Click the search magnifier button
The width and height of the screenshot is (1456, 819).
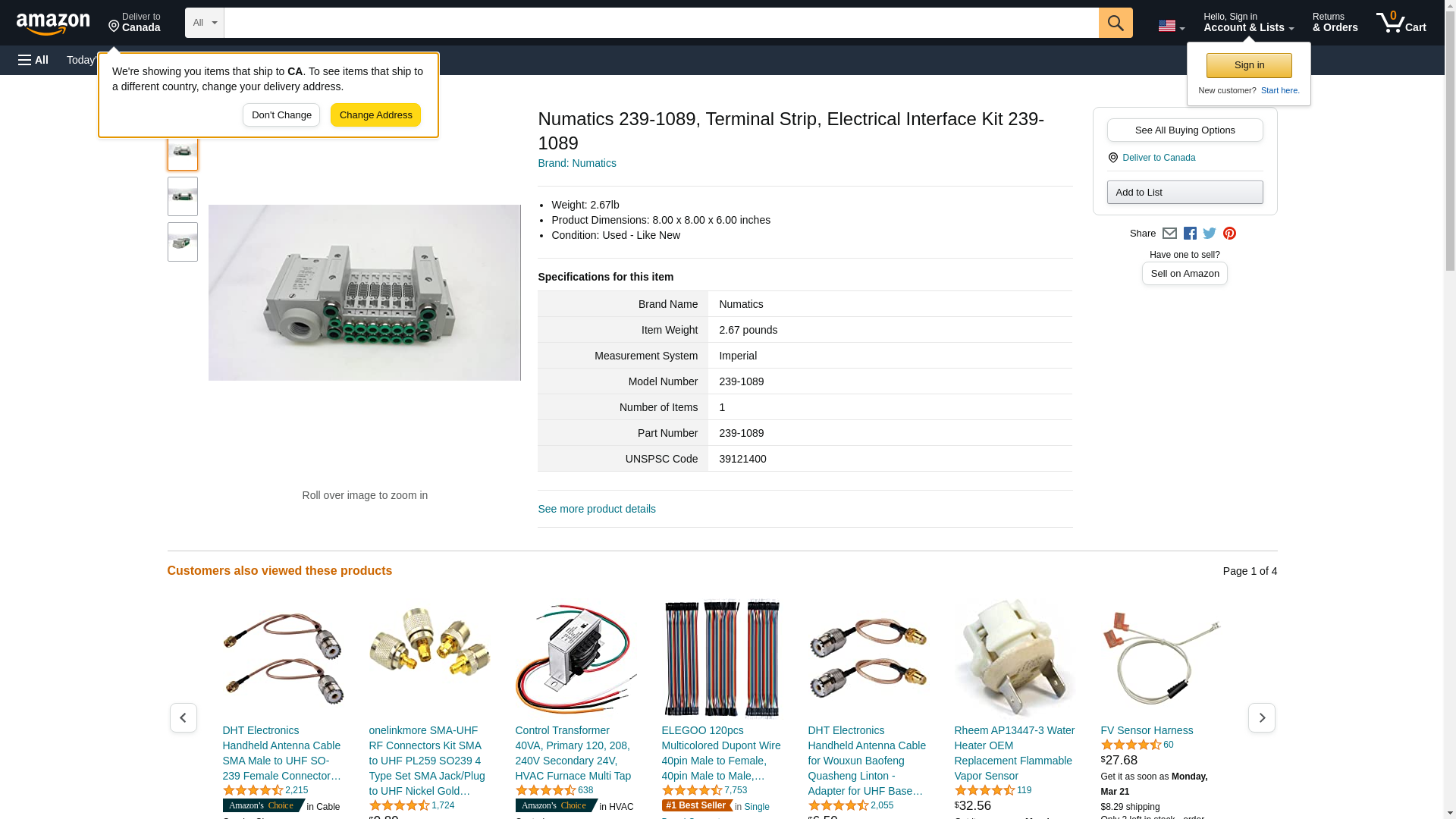1116,23
